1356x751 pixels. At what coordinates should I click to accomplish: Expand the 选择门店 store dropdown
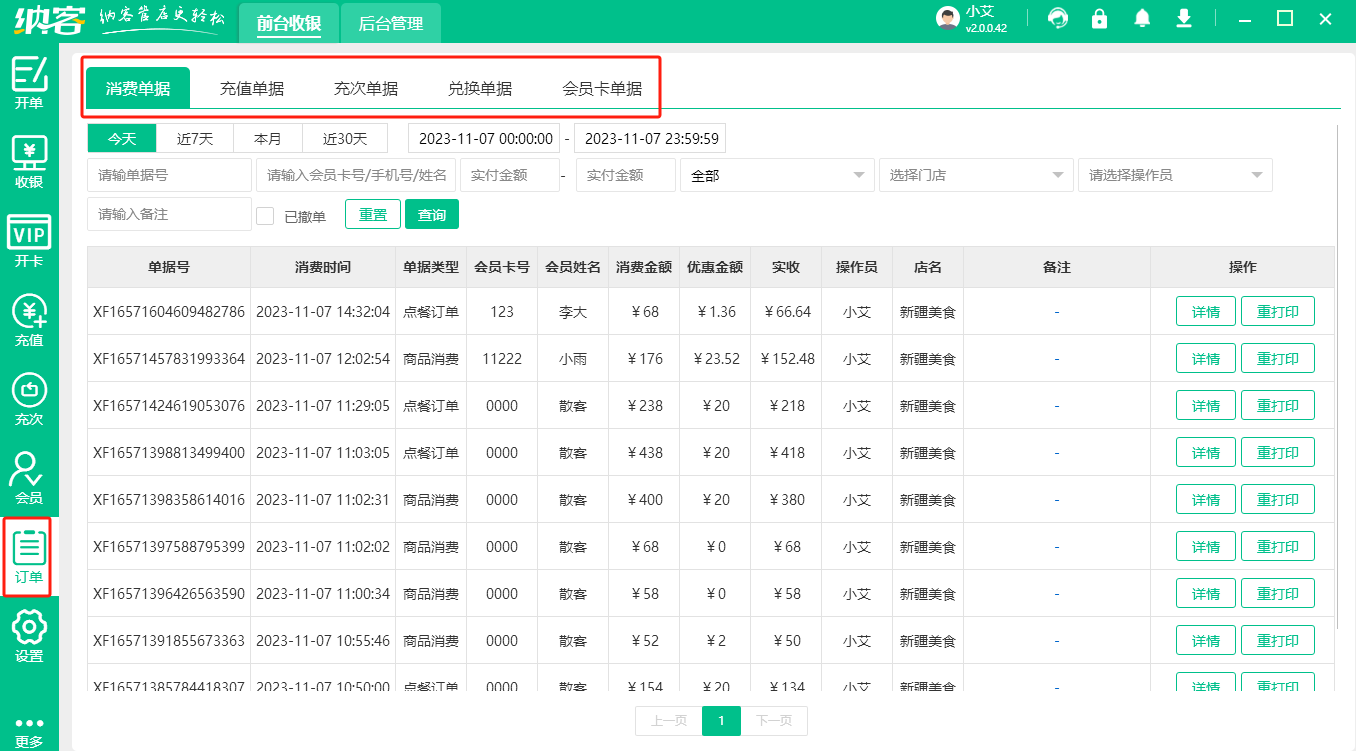pos(975,174)
